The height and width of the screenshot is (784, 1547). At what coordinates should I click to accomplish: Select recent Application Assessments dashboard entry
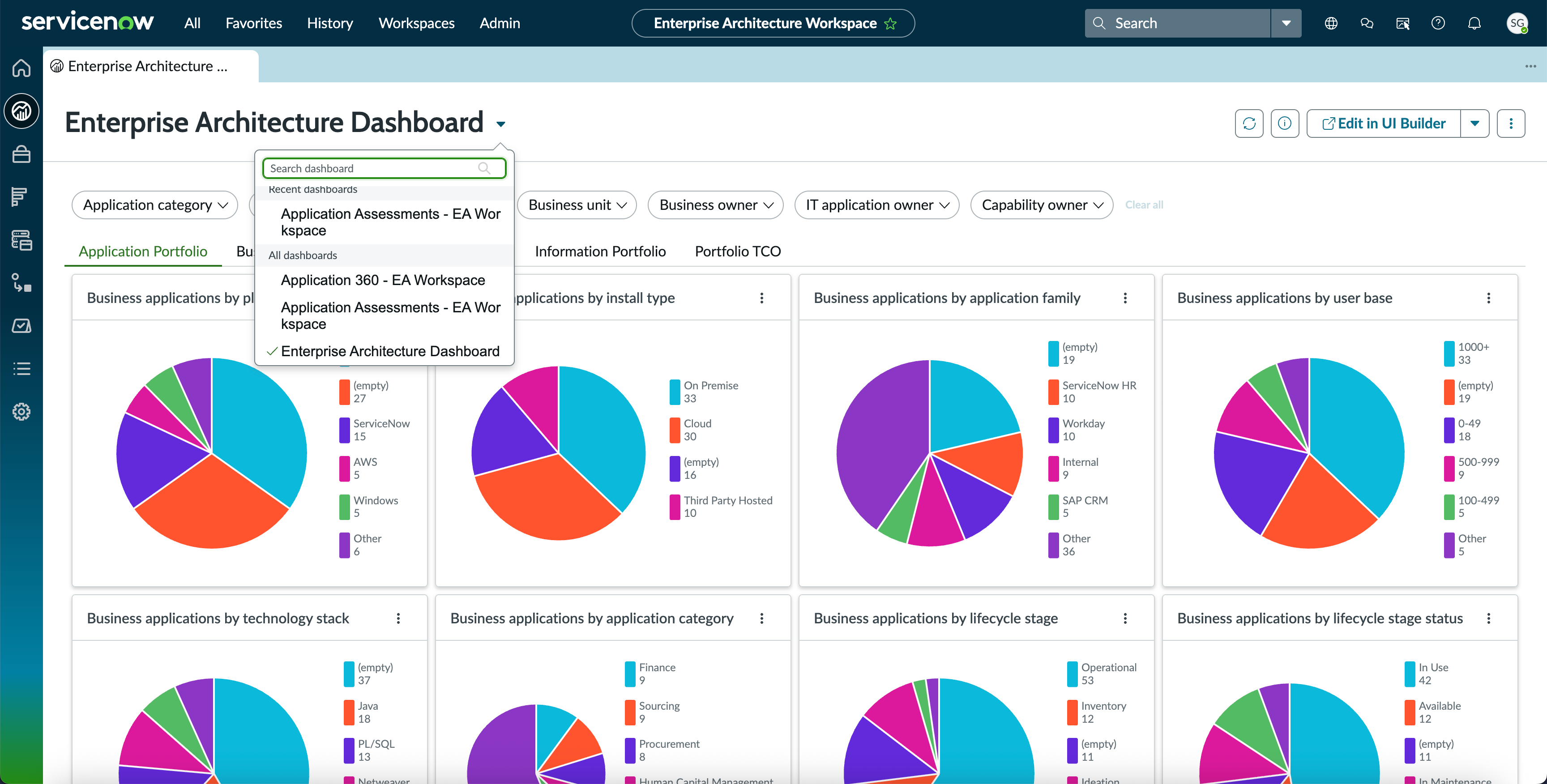[385, 222]
